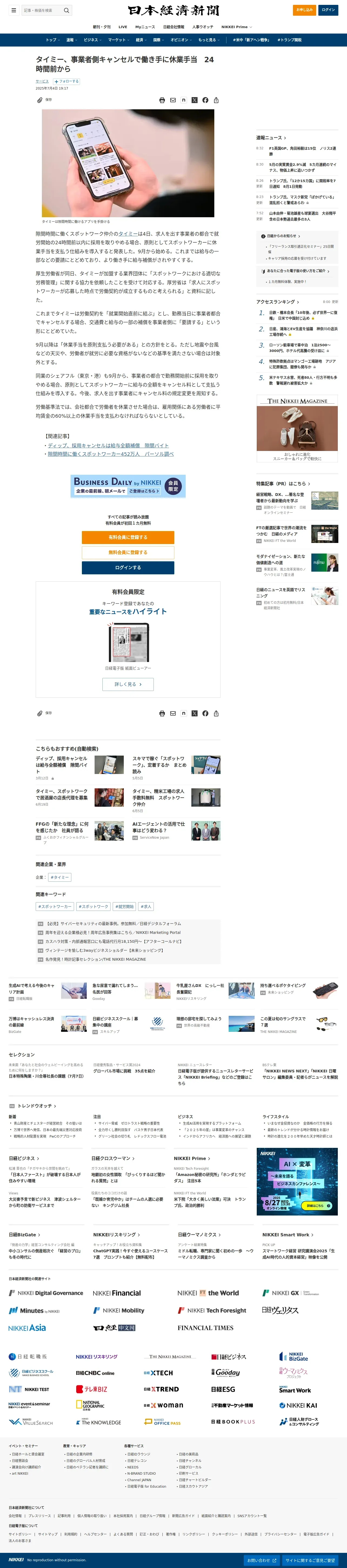The image size is (347, 1568).
Task: Select the #タイミー company tag
Action: click(59, 877)
